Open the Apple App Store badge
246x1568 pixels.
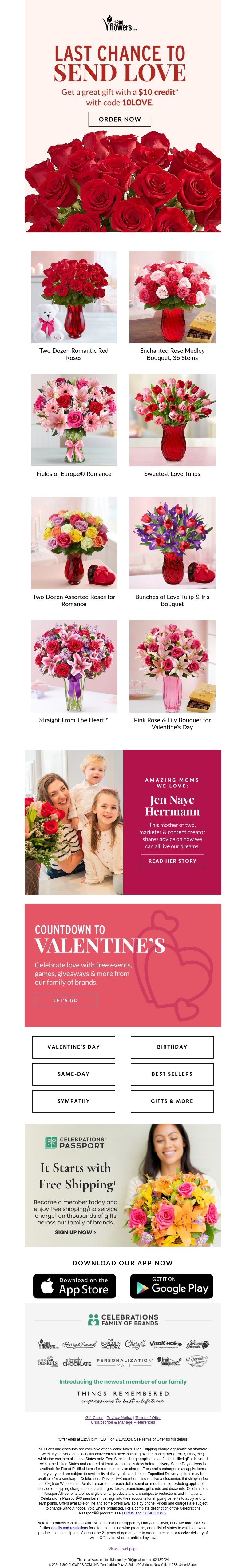pos(74,1286)
